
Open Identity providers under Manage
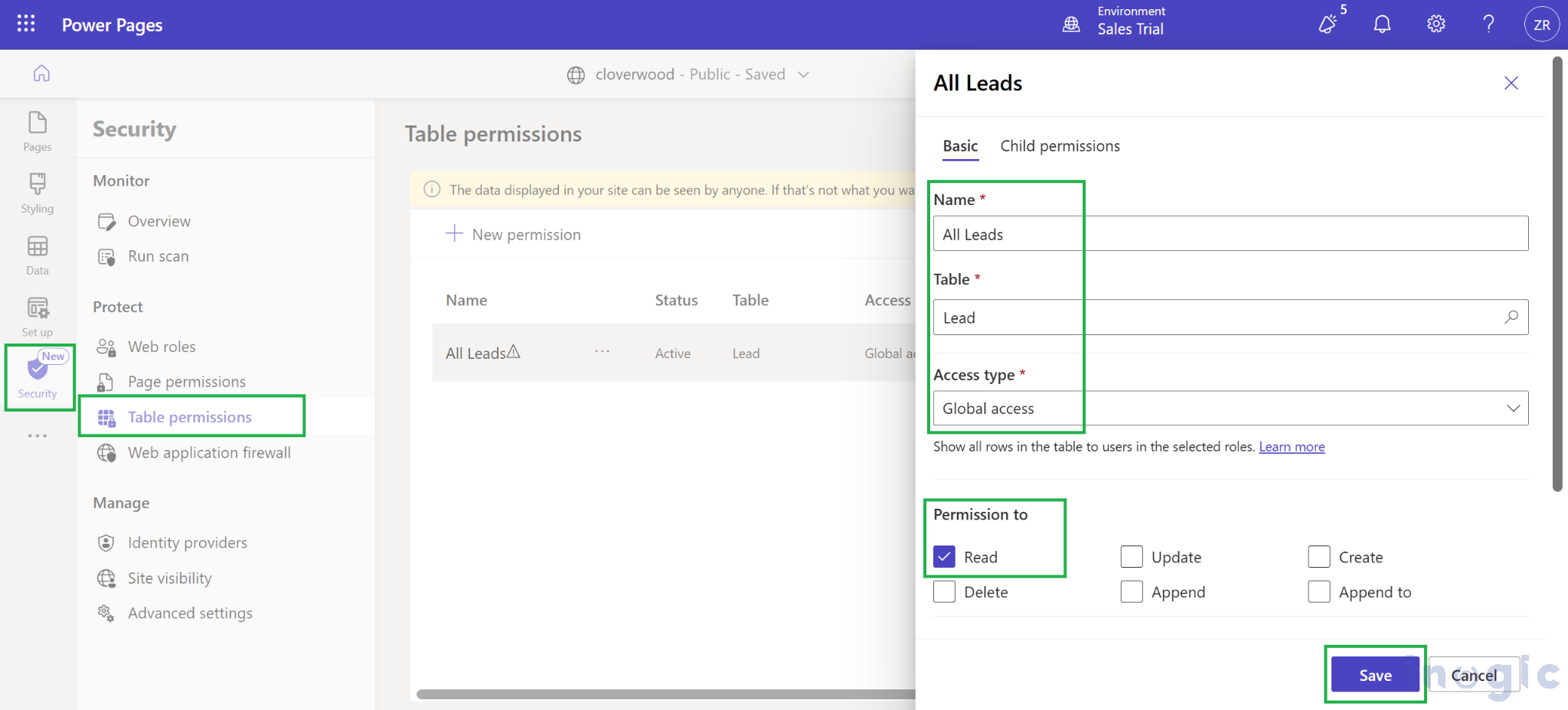(x=187, y=542)
